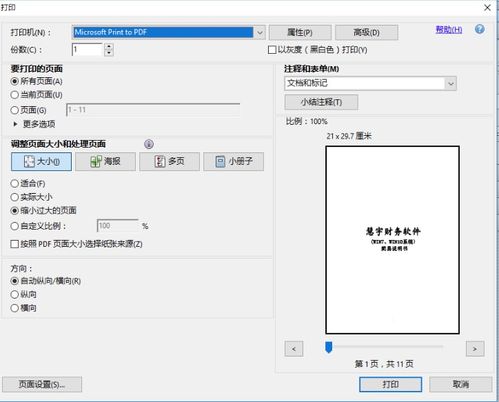Viewport: 499px width, 402px height.
Task: Select 横向 landscape orientation radio
Action: point(14,308)
